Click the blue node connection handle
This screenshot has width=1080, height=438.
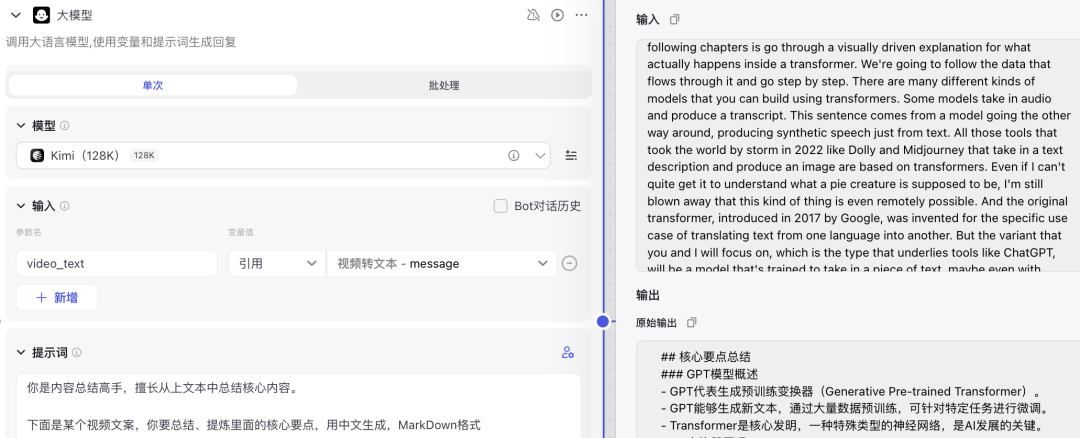(x=603, y=322)
